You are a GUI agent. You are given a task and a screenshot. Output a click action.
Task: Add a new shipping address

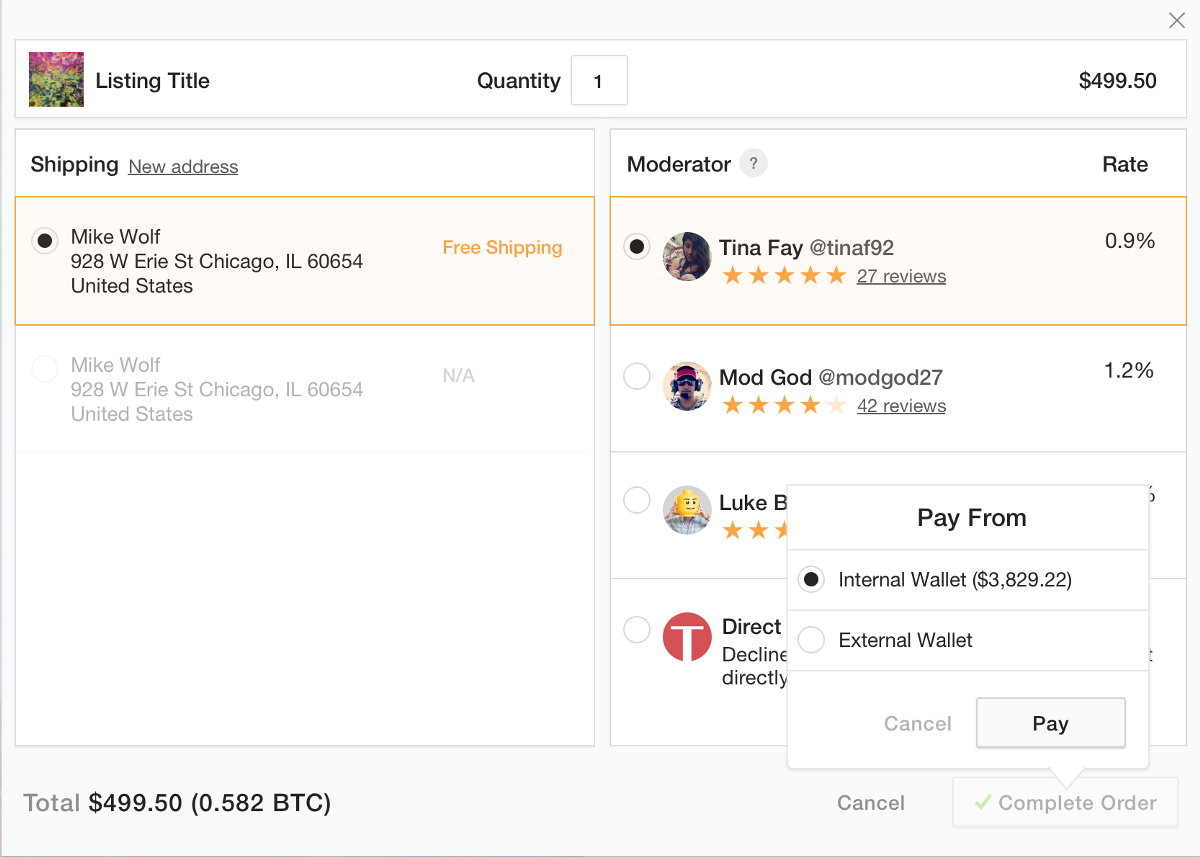(183, 167)
